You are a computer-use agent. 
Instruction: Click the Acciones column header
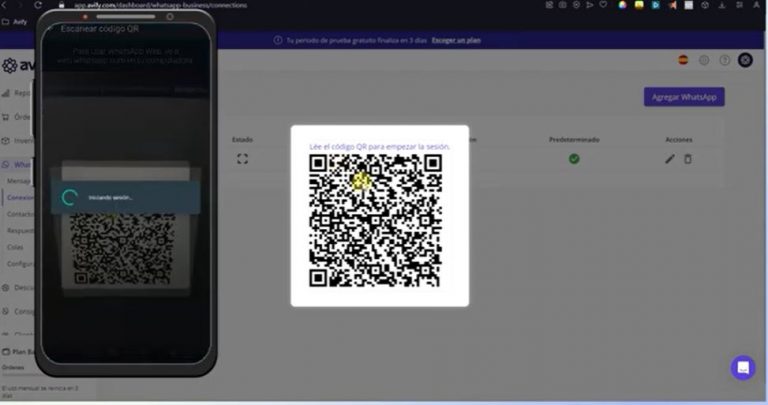(678, 140)
